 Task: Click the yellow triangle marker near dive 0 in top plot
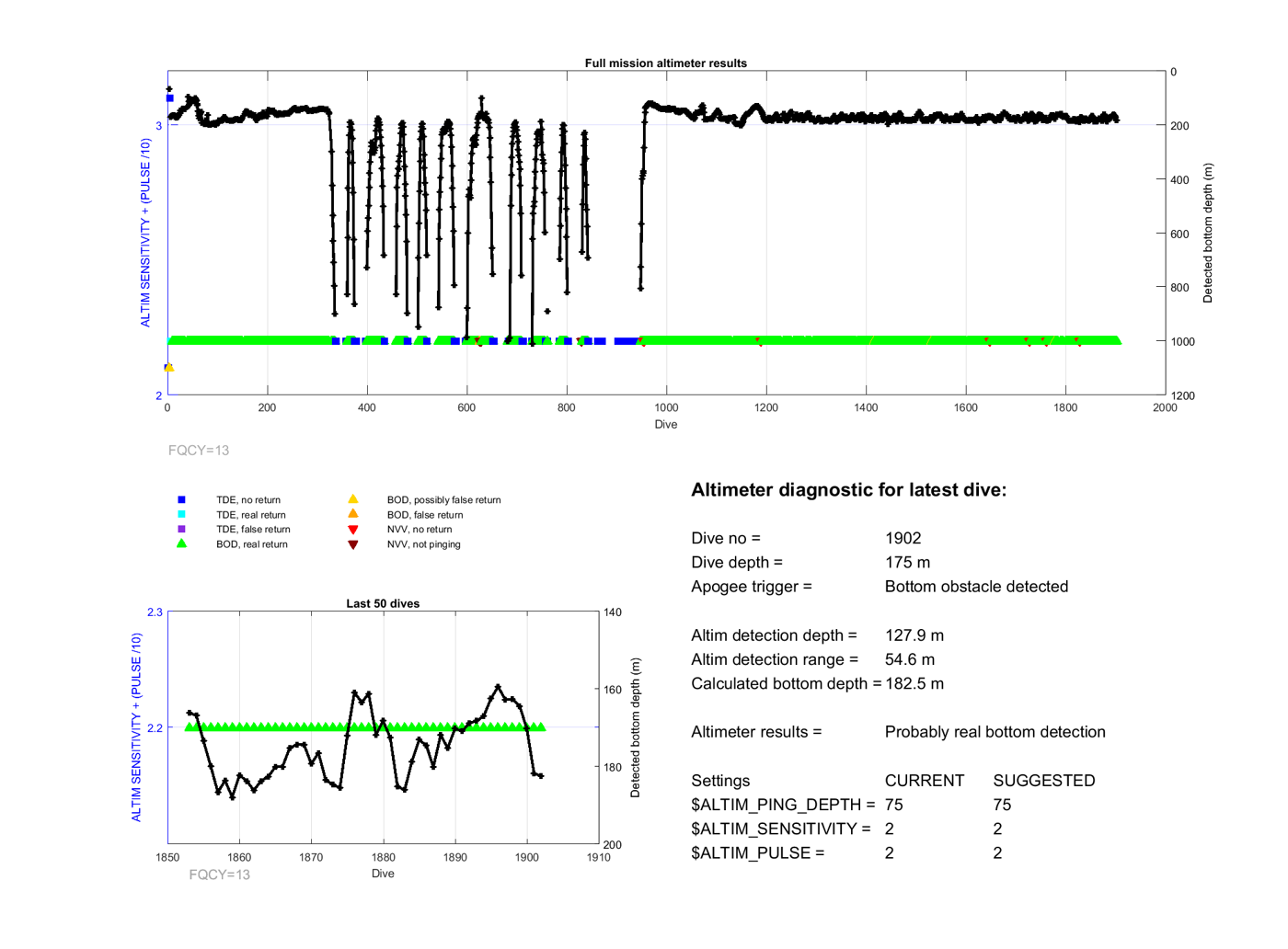click(x=169, y=368)
